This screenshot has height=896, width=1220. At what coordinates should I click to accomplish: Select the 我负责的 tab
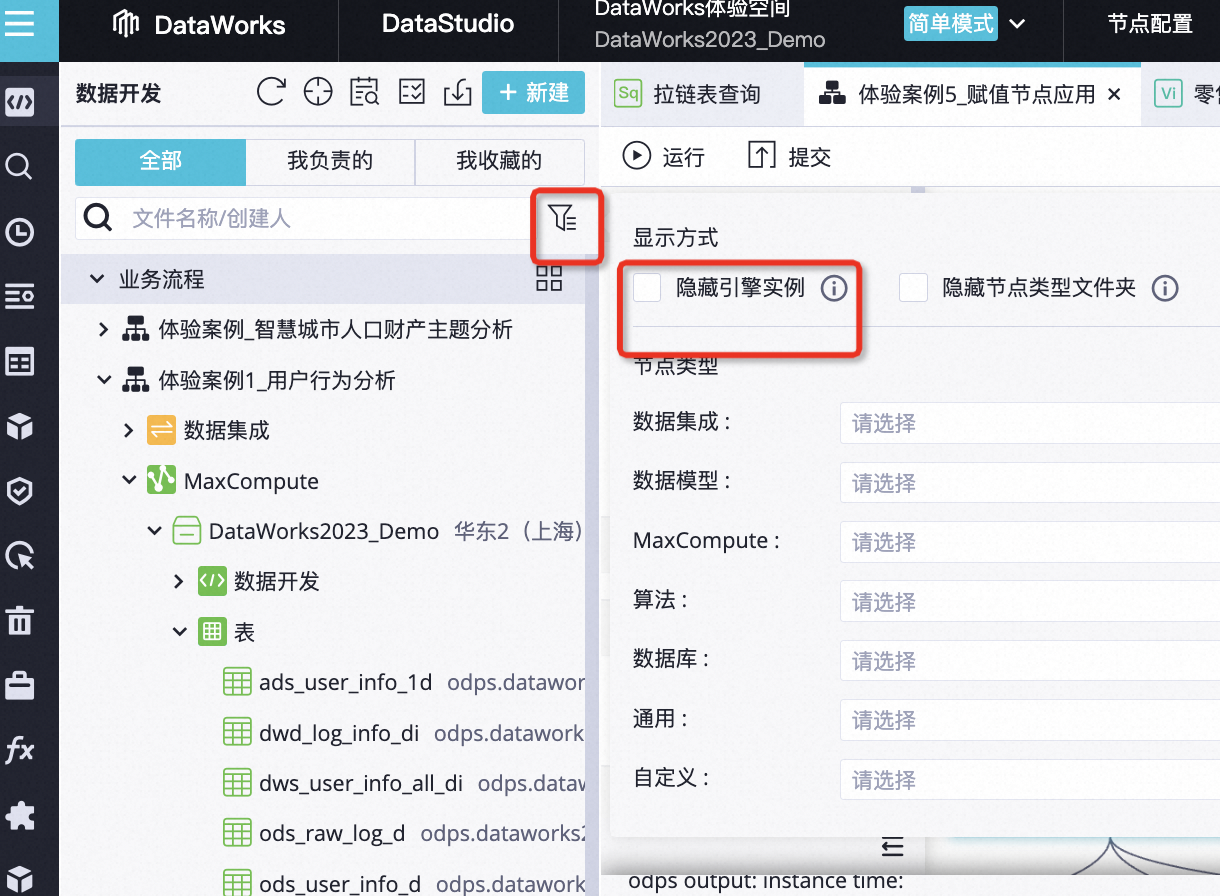point(330,161)
